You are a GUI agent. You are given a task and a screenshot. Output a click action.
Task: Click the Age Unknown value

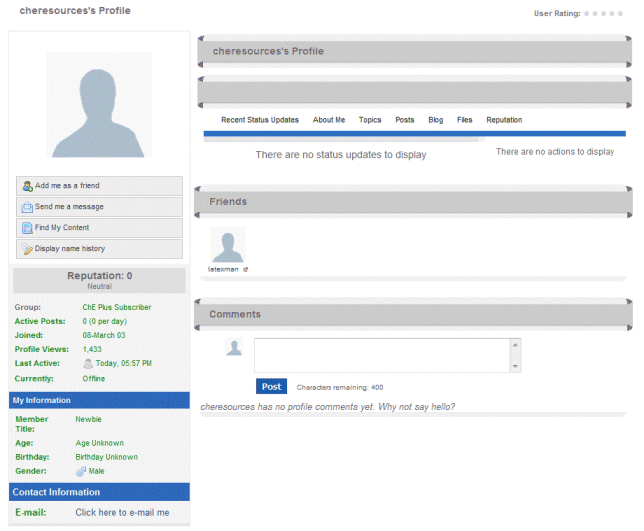pos(99,443)
